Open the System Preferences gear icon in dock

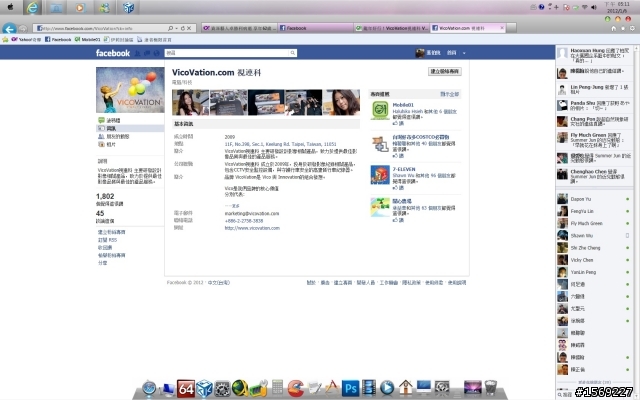tap(222, 389)
